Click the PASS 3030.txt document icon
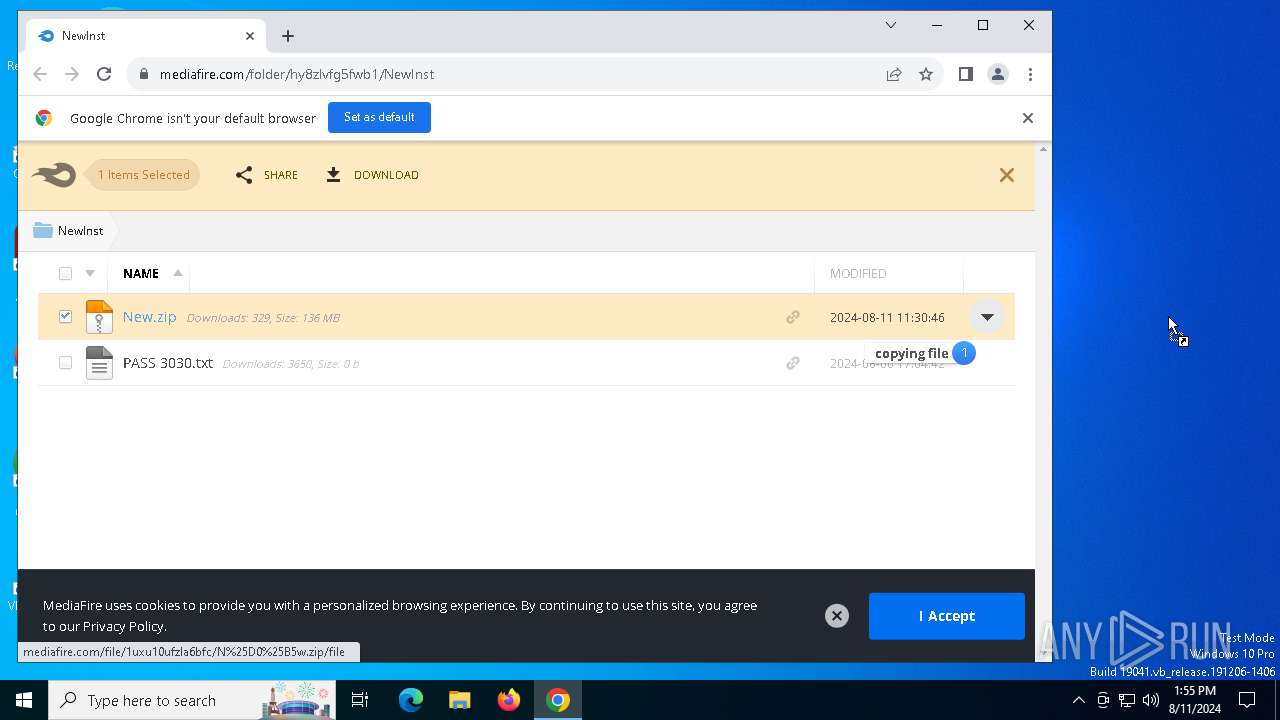This screenshot has height=720, width=1280. coord(99,363)
